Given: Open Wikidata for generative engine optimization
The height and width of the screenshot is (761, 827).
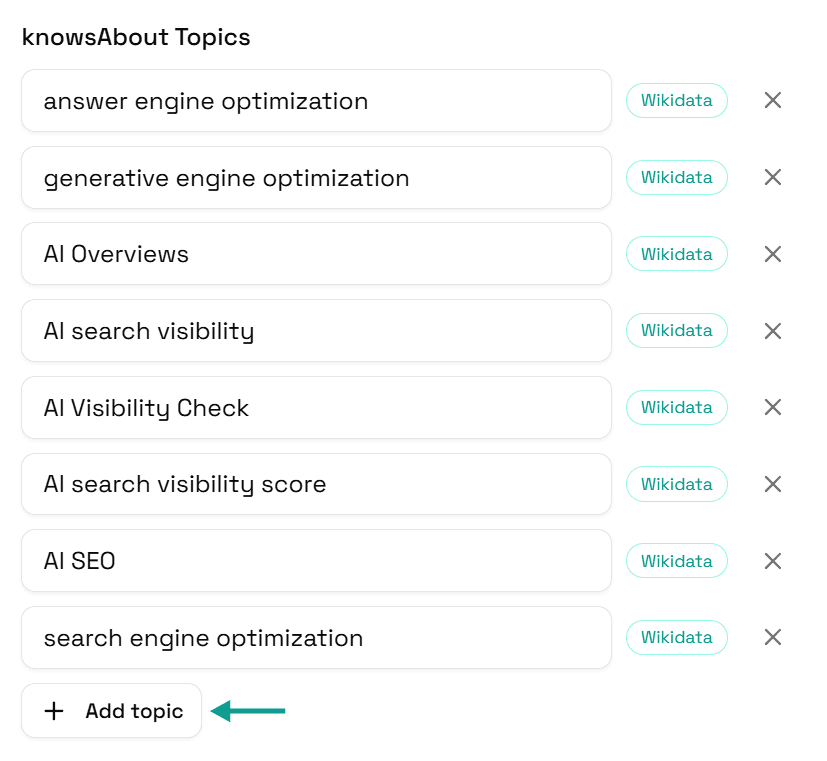Looking at the screenshot, I should tap(677, 177).
